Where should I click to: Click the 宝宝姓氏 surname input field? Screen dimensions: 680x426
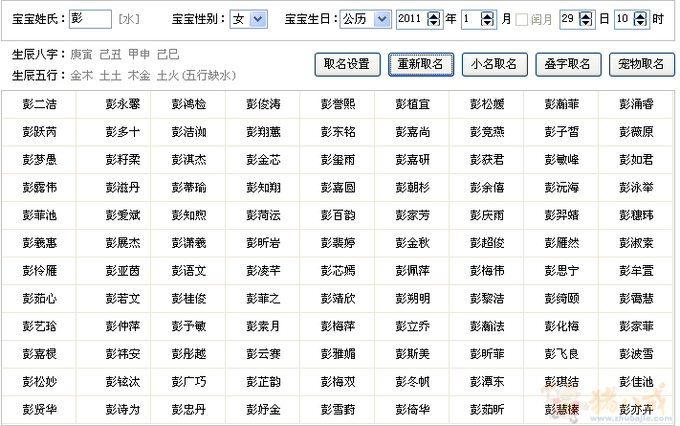click(x=90, y=19)
